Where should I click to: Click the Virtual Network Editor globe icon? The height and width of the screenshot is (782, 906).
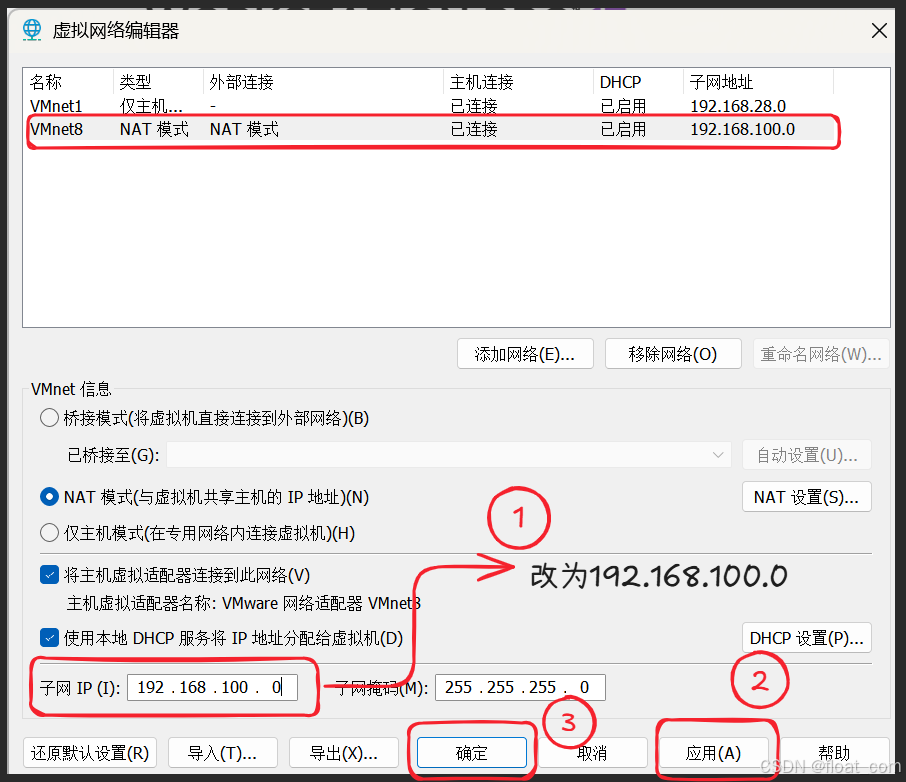[32, 30]
